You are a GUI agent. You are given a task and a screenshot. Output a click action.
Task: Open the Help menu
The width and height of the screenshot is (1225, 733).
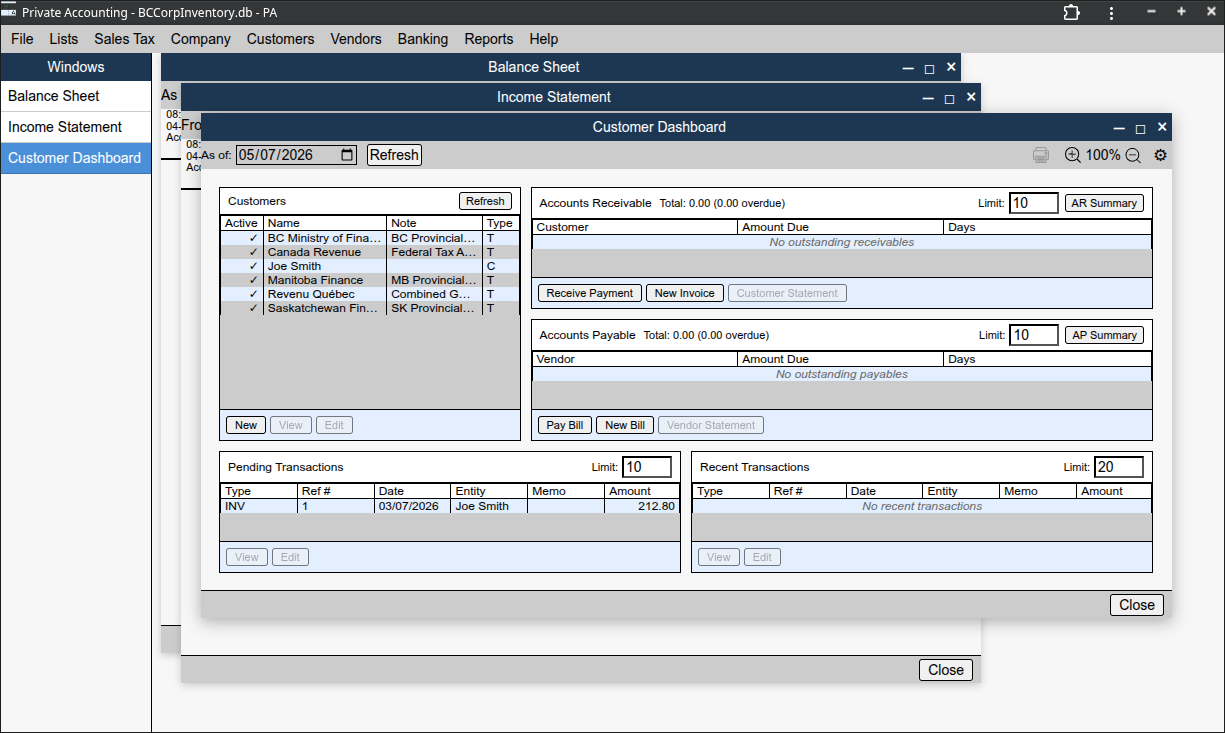point(543,39)
